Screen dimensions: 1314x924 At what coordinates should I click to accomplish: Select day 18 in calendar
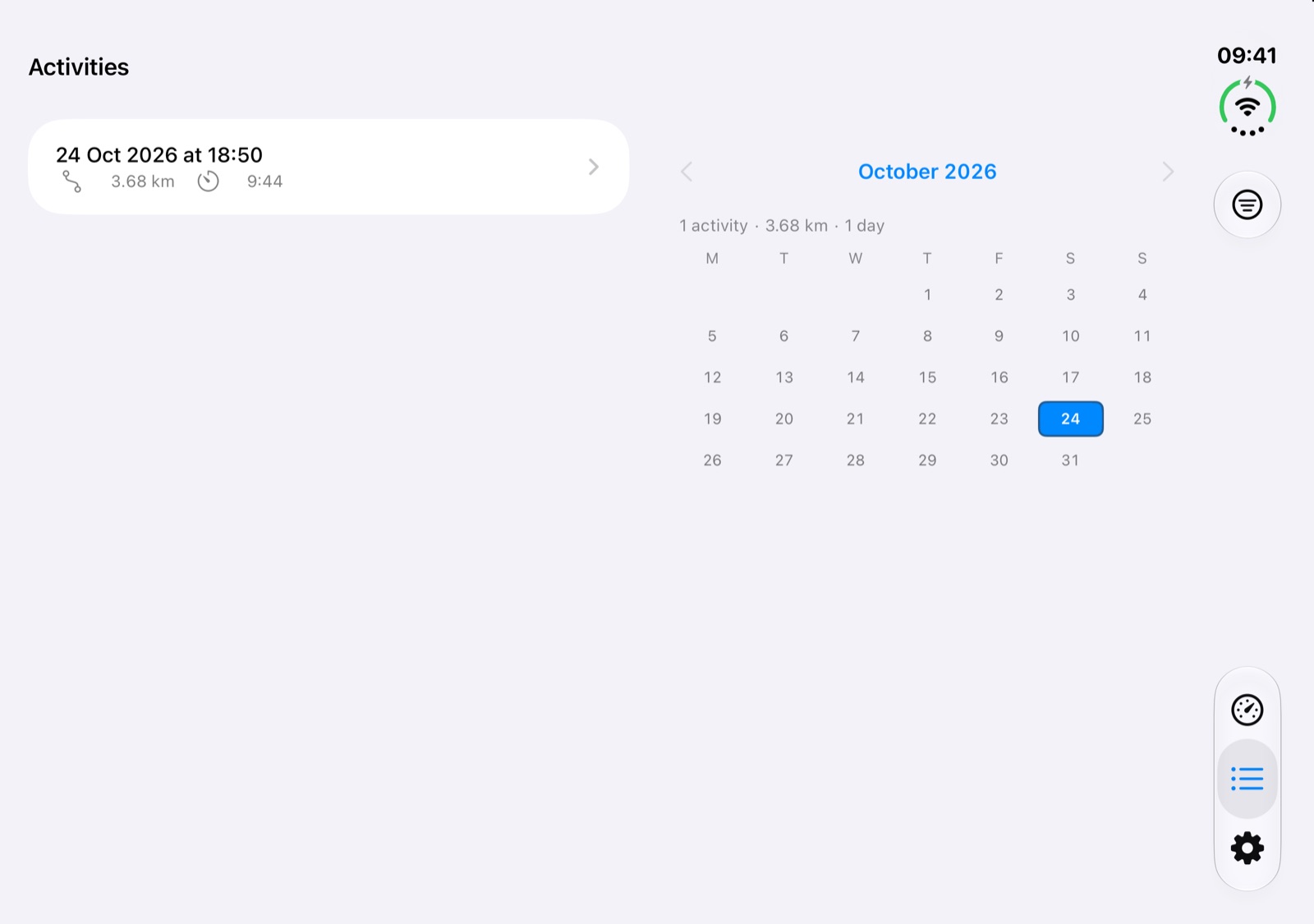click(x=1142, y=377)
